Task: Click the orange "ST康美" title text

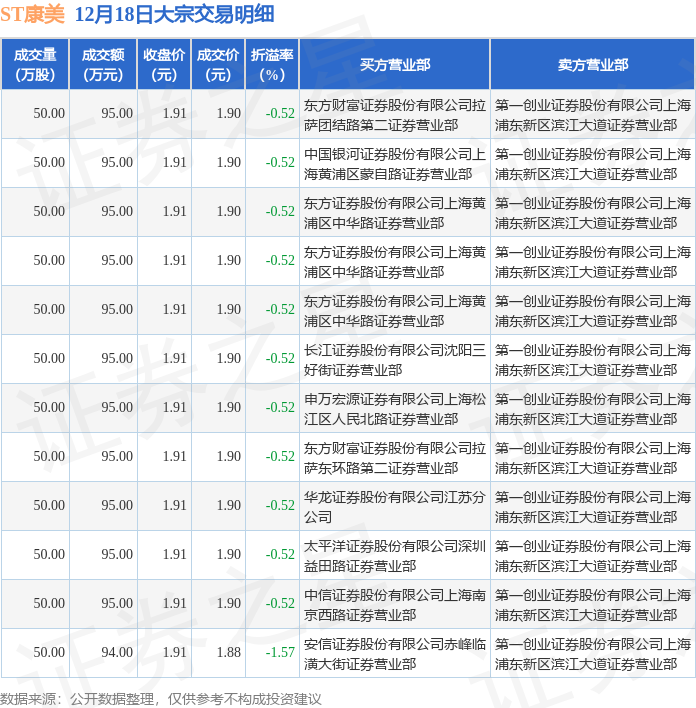Action: (33, 15)
